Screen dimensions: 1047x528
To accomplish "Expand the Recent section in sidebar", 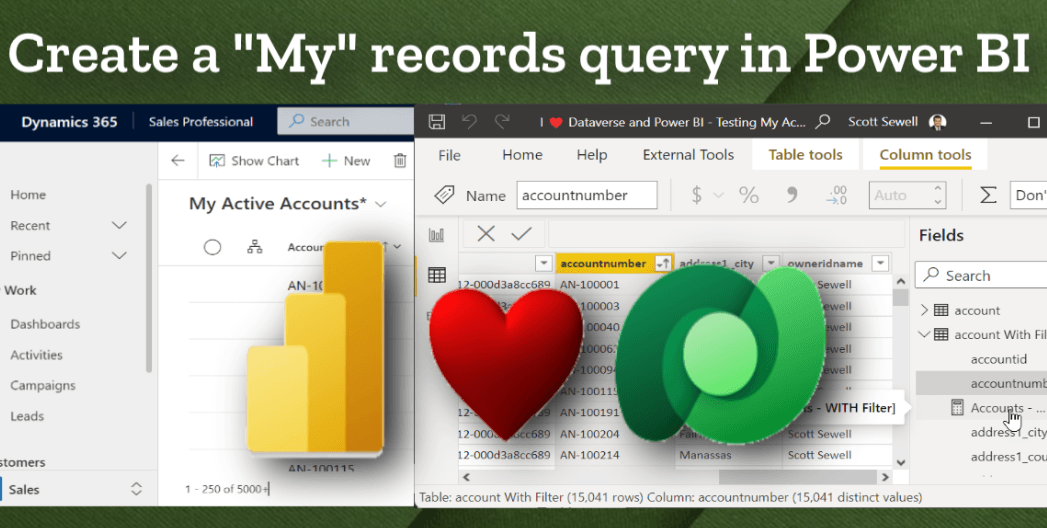I will [120, 226].
